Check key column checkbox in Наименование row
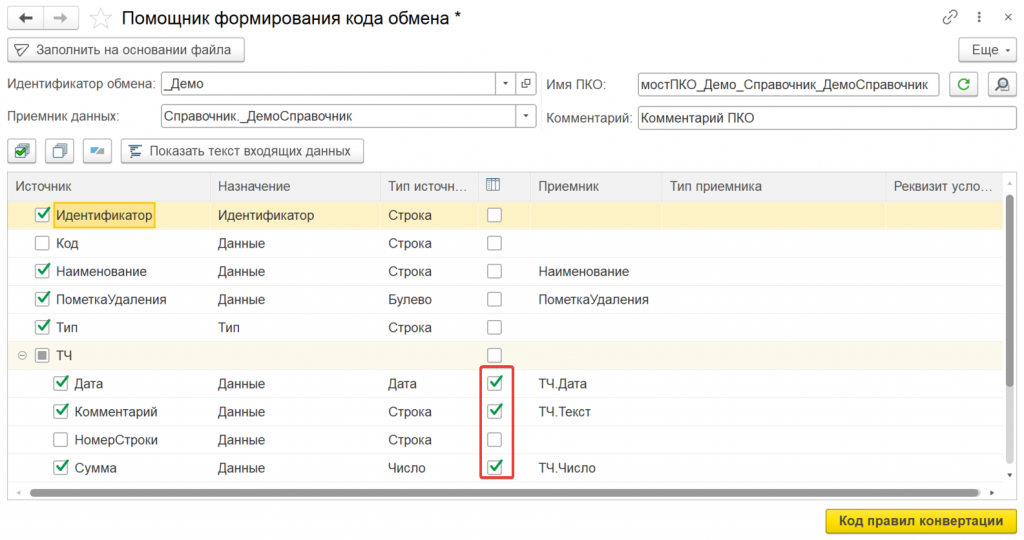 [x=495, y=271]
